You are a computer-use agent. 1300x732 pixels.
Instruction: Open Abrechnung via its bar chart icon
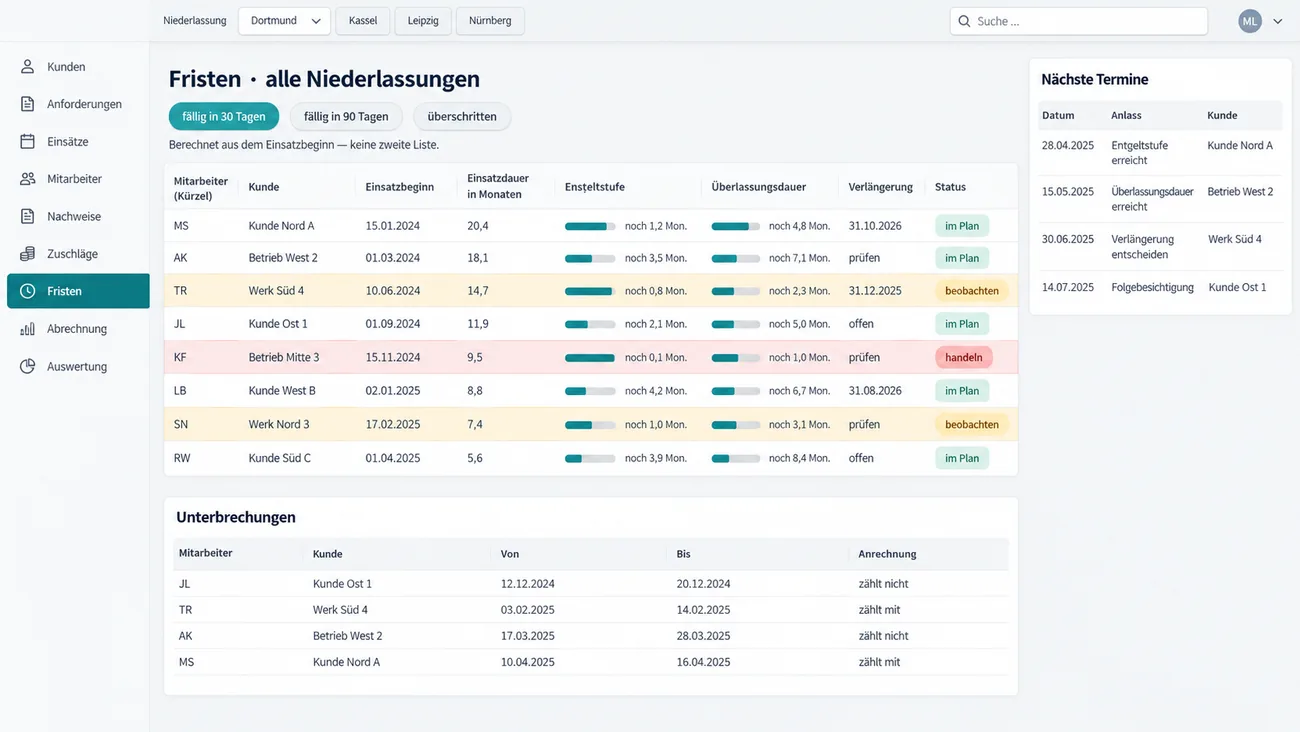pyautogui.click(x=28, y=329)
